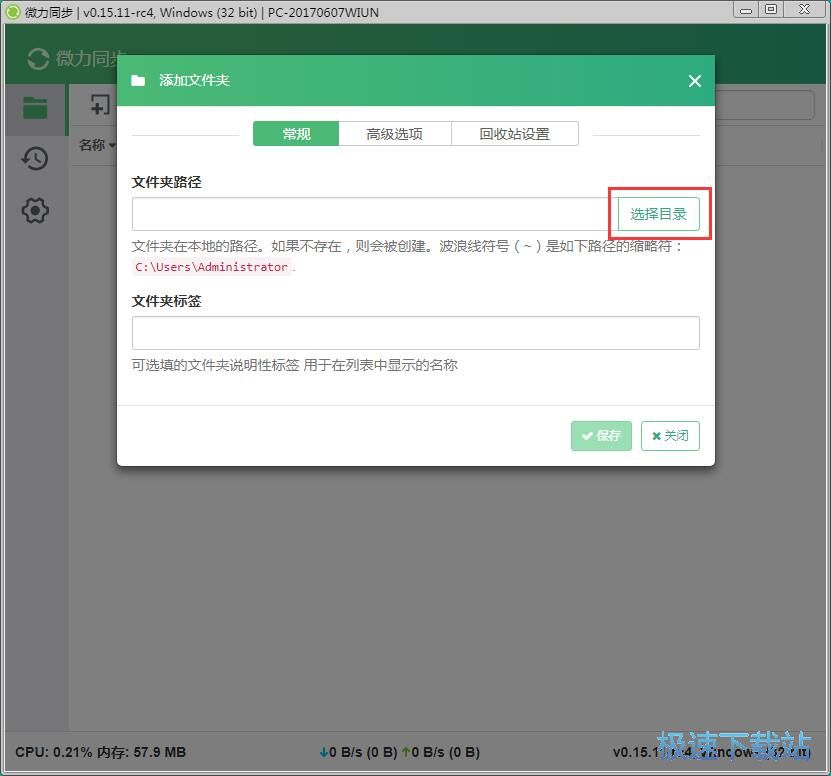Click the 保存 button

click(601, 435)
